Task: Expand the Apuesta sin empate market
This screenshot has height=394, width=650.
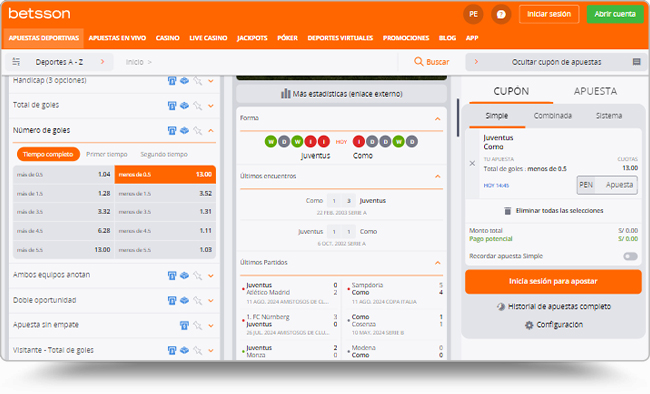Action: 211,326
